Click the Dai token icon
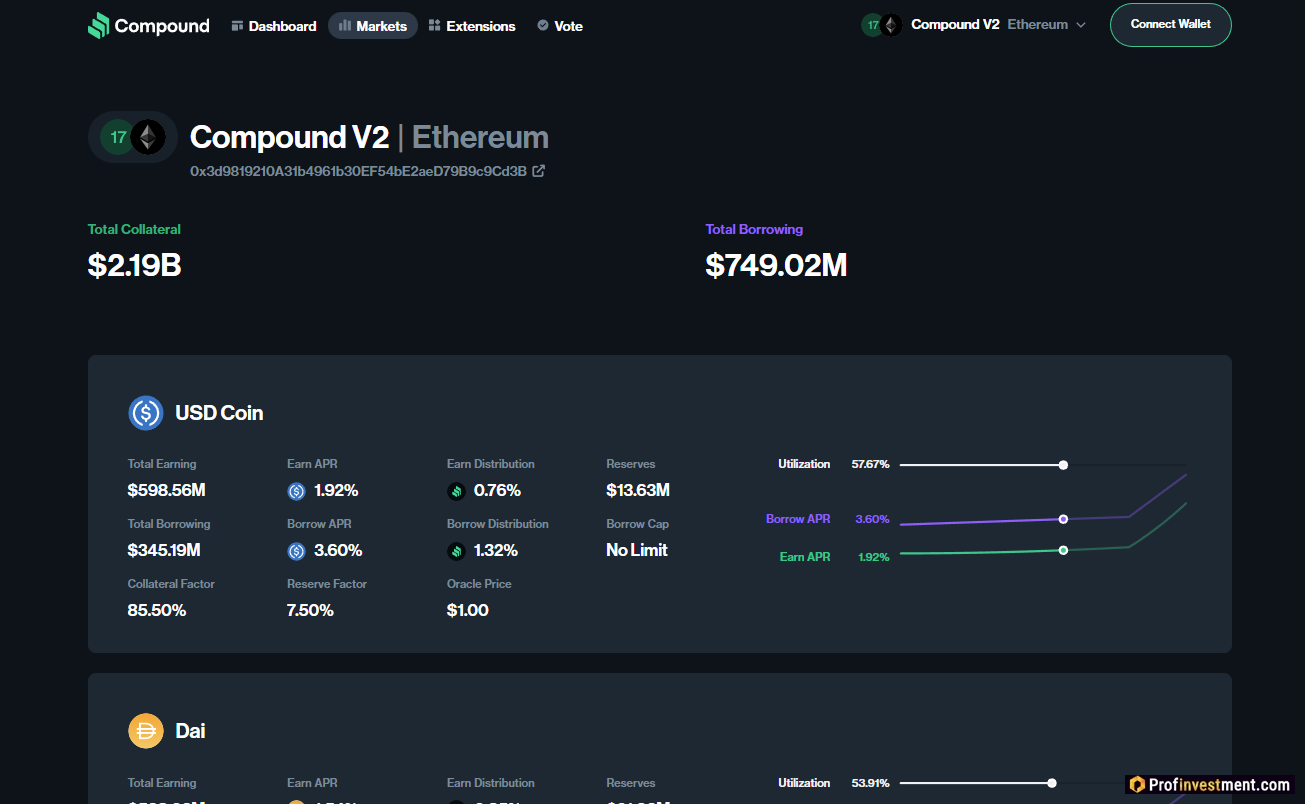The width and height of the screenshot is (1305, 804). click(146, 731)
